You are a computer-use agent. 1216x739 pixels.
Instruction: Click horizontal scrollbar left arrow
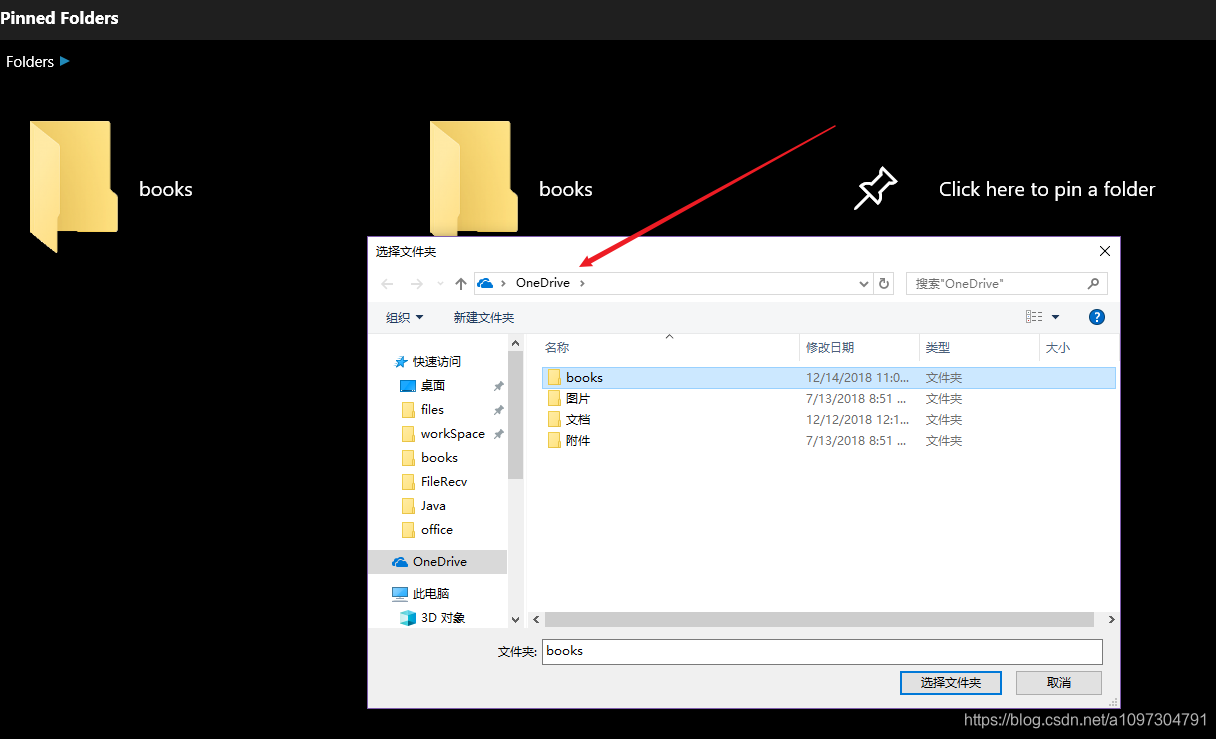(x=535, y=620)
